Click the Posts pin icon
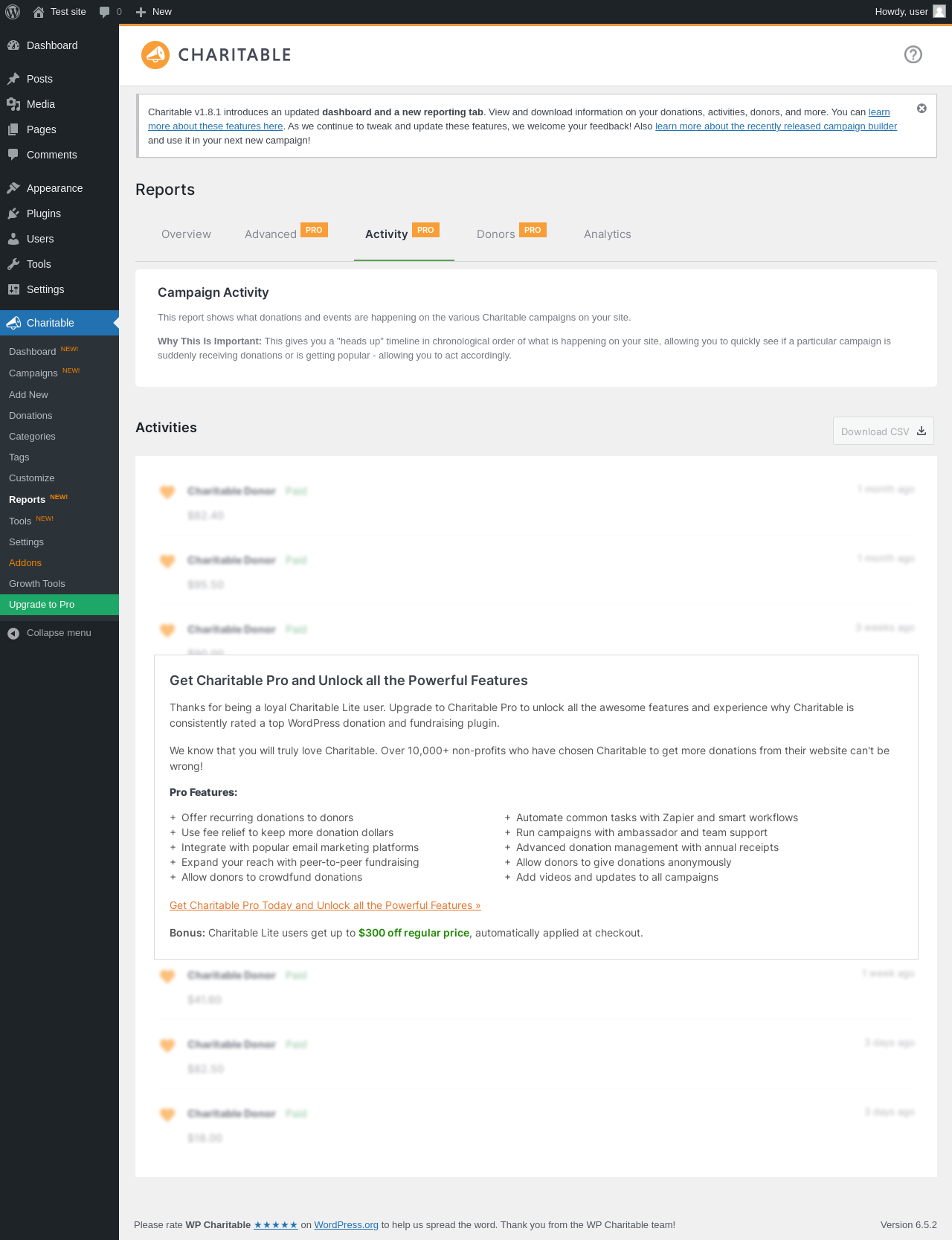This screenshot has height=1240, width=952. pos(13,79)
